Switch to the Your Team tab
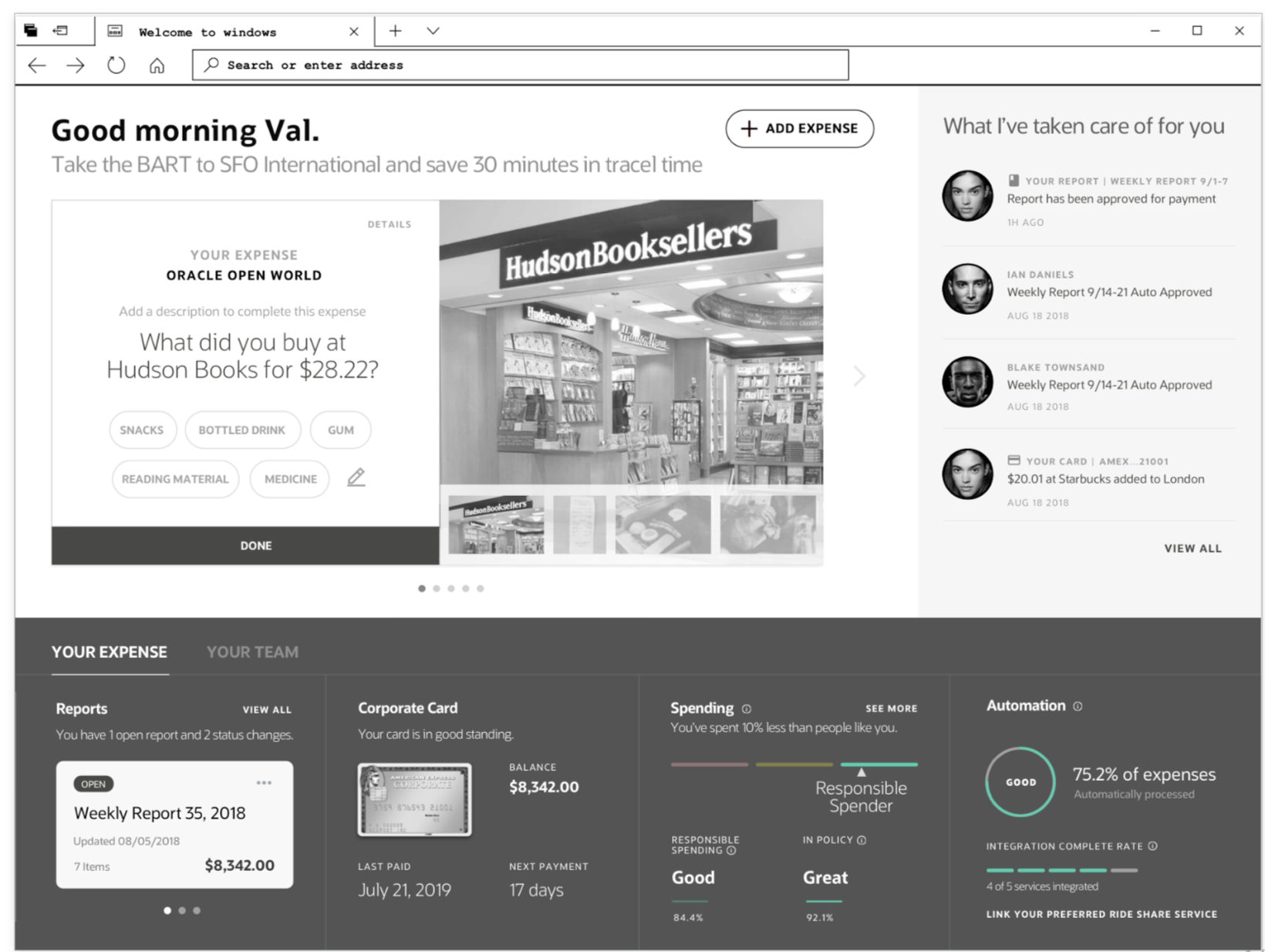 [x=252, y=652]
